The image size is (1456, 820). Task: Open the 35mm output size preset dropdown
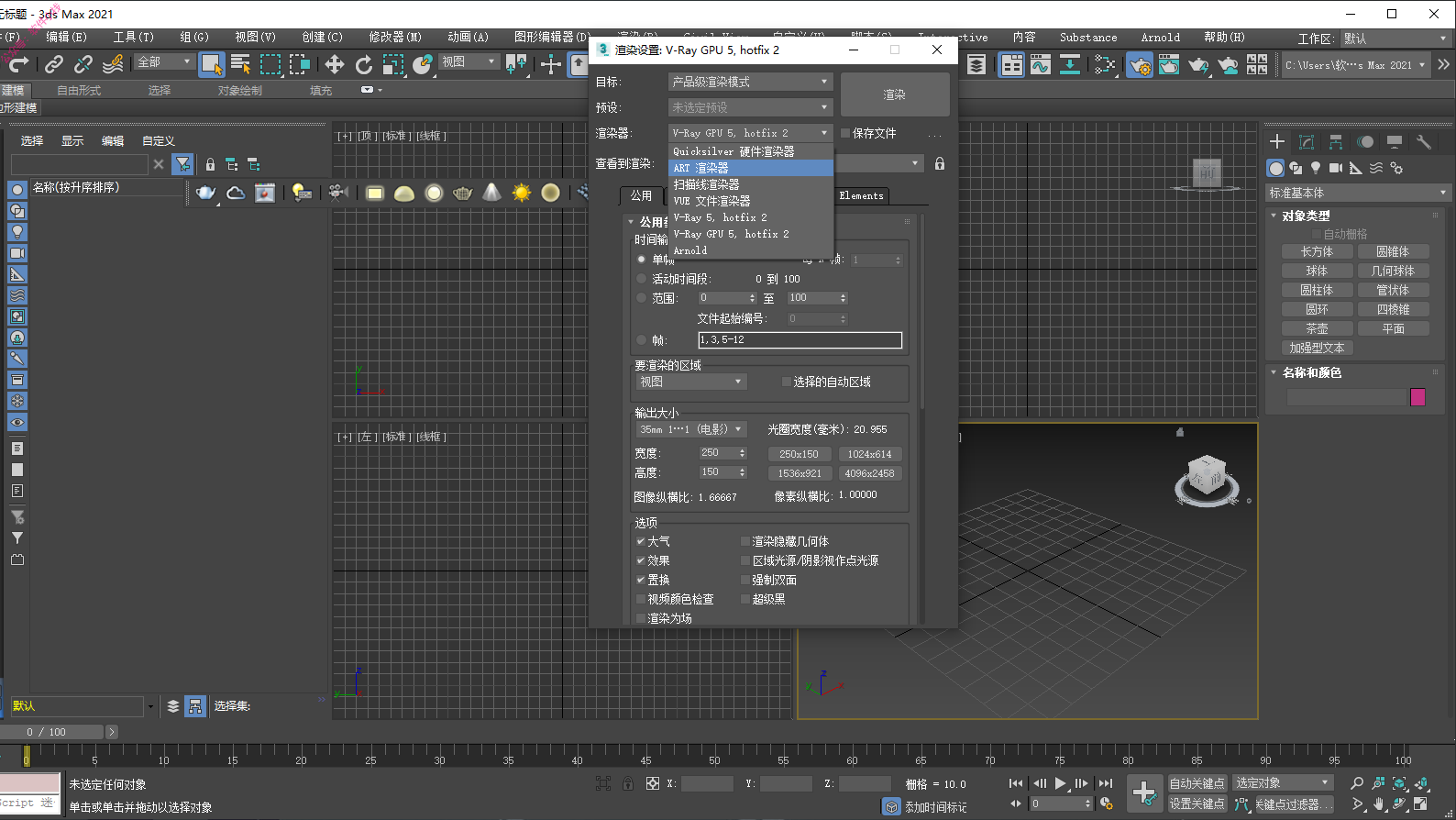point(691,429)
